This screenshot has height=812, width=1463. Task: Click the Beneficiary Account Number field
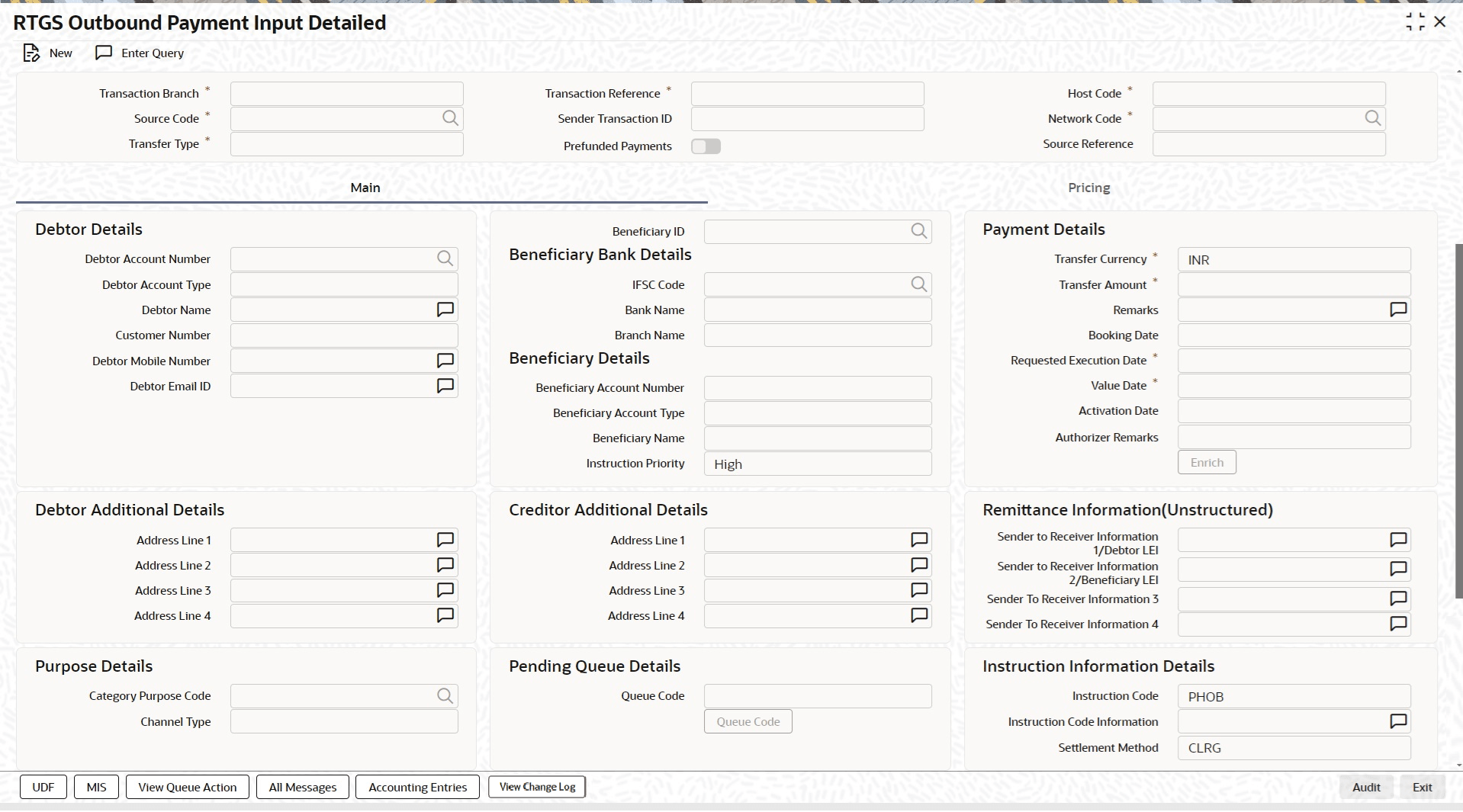click(818, 388)
